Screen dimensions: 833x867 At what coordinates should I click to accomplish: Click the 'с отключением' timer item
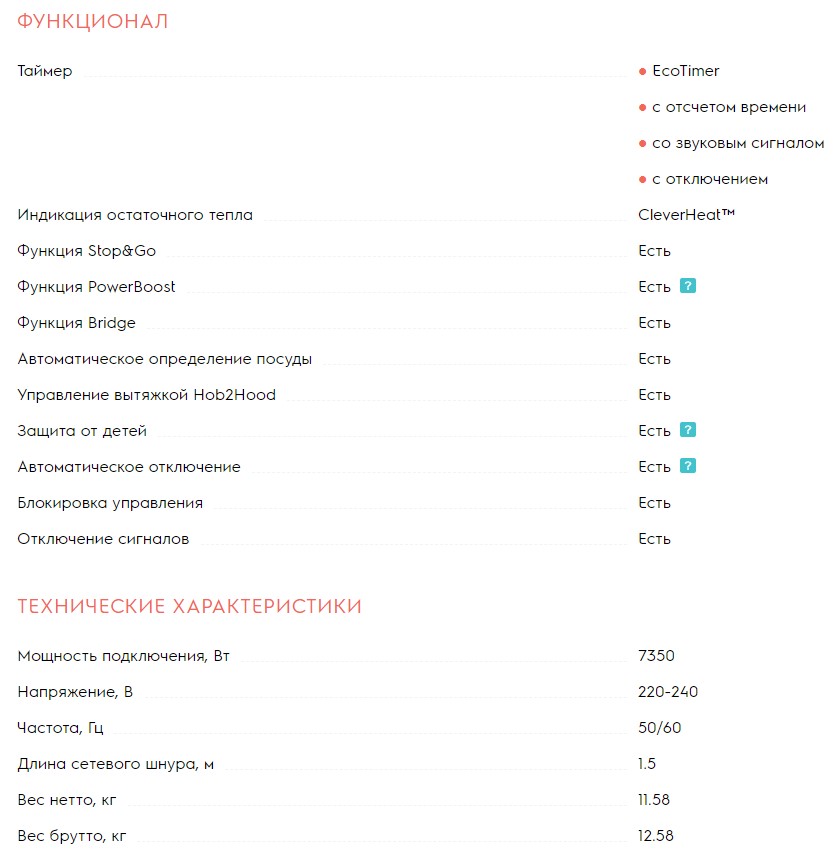click(709, 179)
